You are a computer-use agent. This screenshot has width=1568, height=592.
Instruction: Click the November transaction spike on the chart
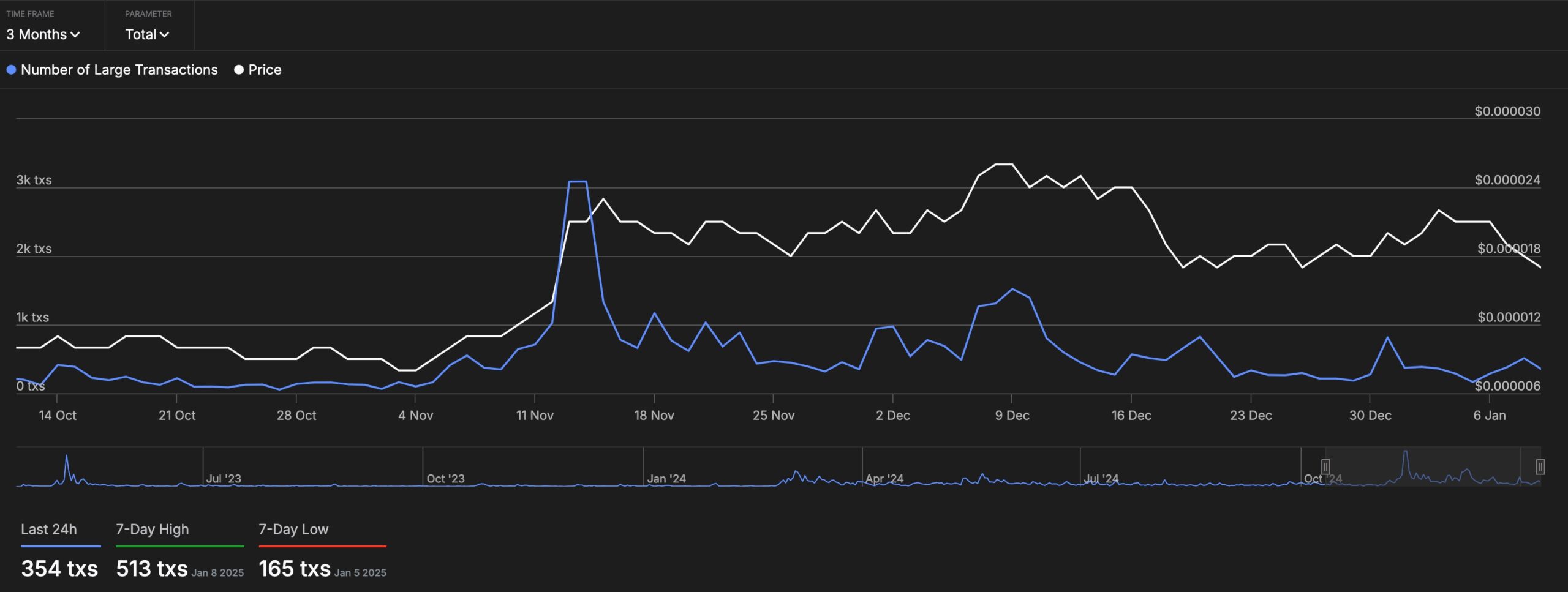coord(578,181)
